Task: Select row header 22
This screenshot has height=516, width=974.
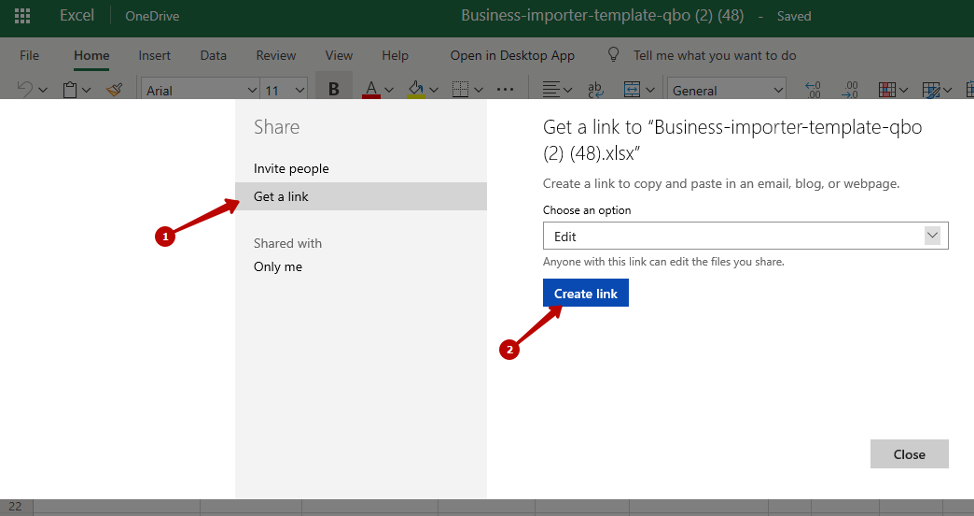Action: 16,507
